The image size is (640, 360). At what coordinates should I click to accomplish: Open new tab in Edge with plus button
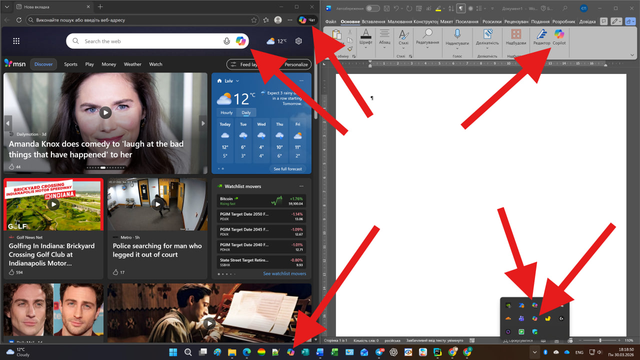[100, 7]
